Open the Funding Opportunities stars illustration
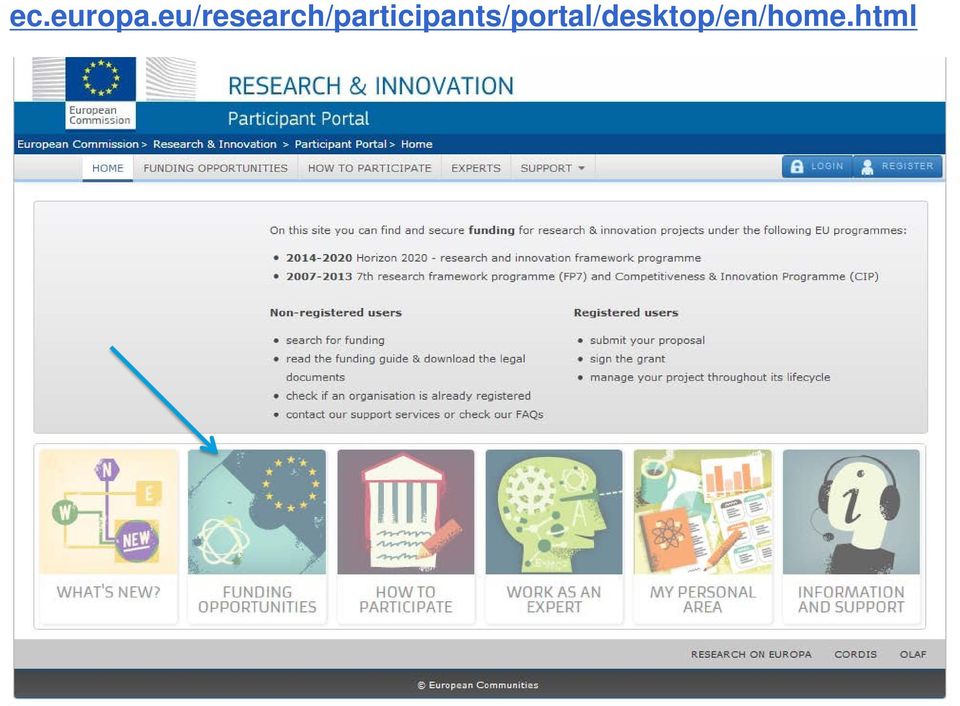The height and width of the screenshot is (706, 960). click(x=257, y=512)
